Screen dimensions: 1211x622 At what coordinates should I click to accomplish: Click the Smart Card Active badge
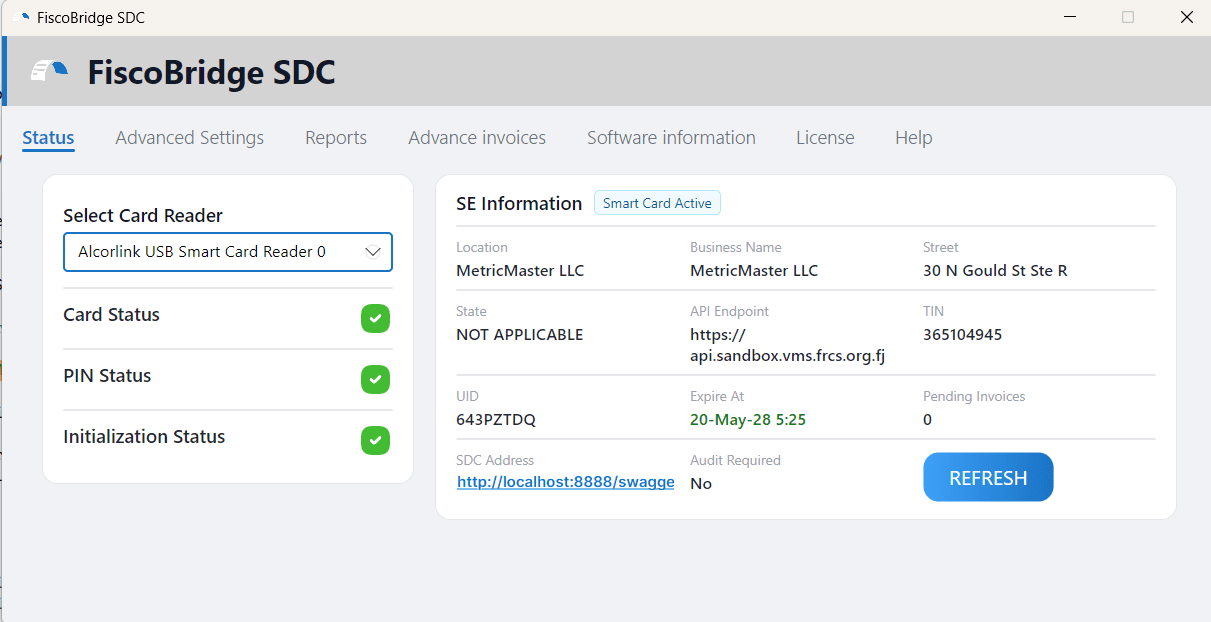pos(657,203)
